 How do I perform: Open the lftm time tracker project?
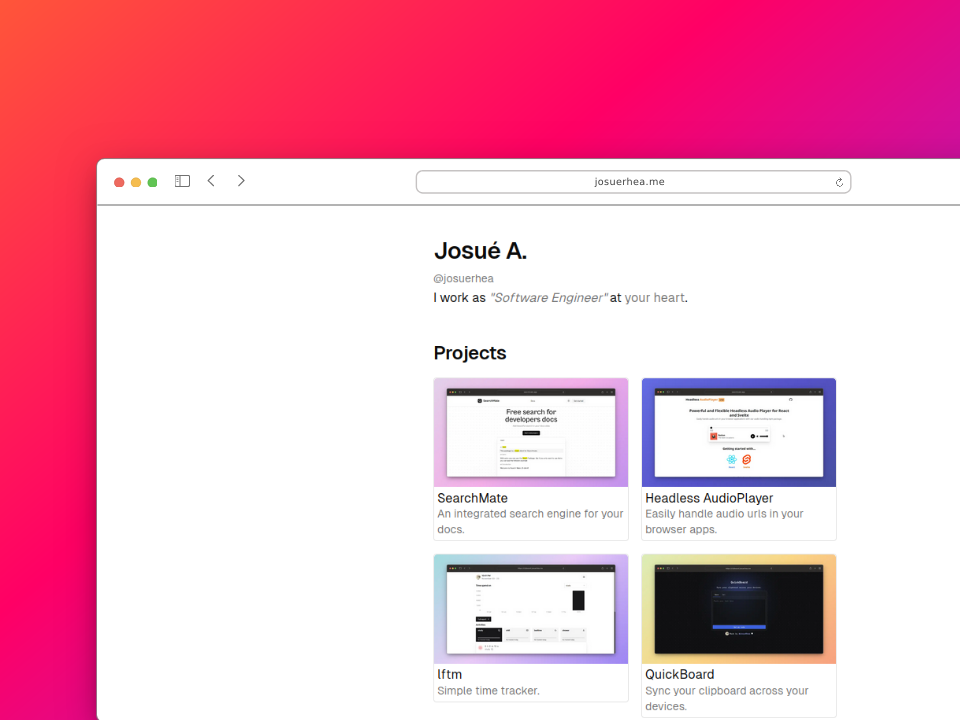point(531,608)
